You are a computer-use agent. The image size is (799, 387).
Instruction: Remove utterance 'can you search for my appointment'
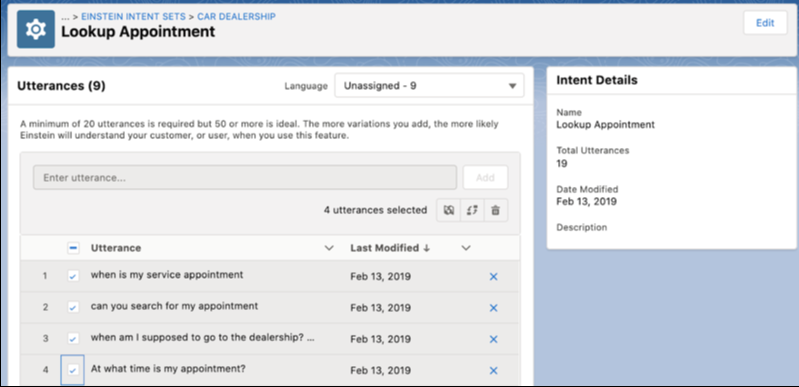(493, 308)
